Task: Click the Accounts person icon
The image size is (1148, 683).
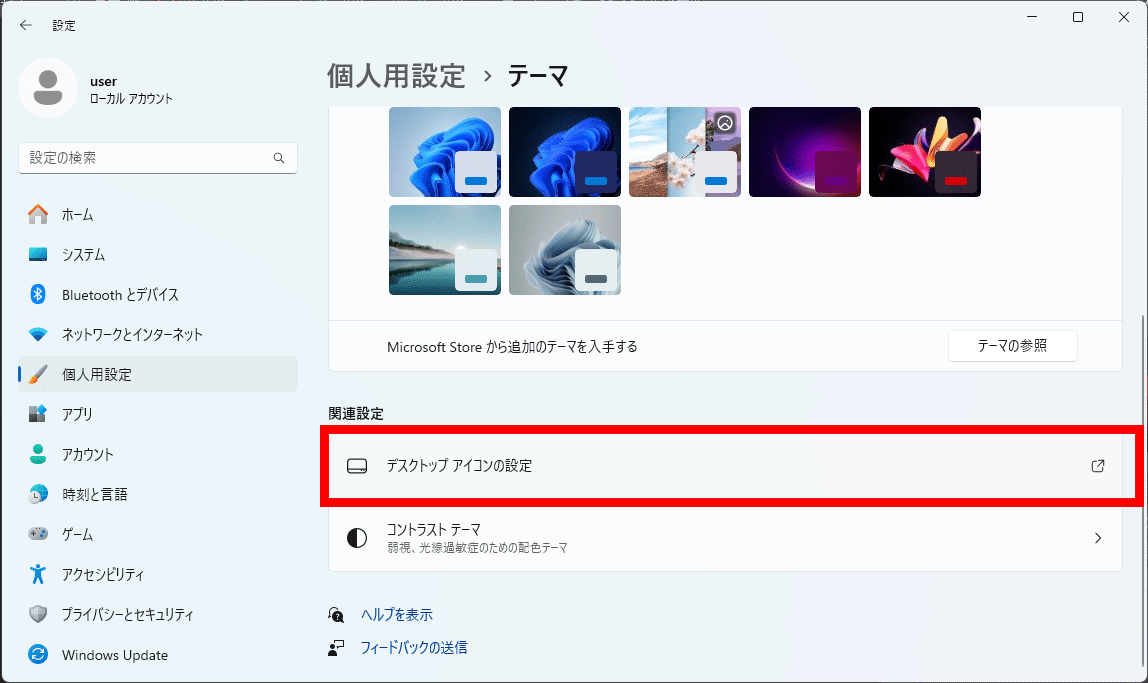Action: coord(38,454)
